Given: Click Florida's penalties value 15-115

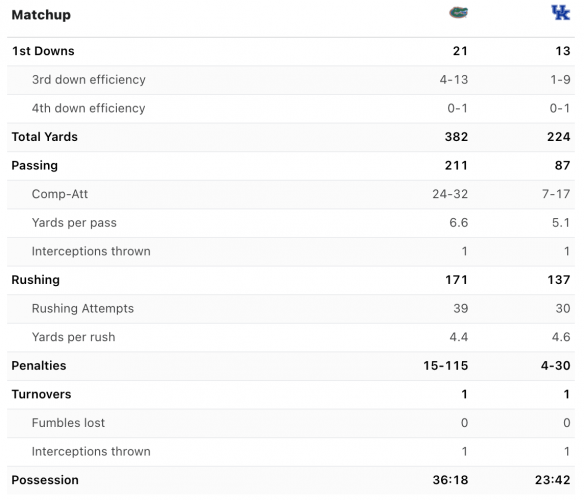Looking at the screenshot, I should click(x=445, y=365).
